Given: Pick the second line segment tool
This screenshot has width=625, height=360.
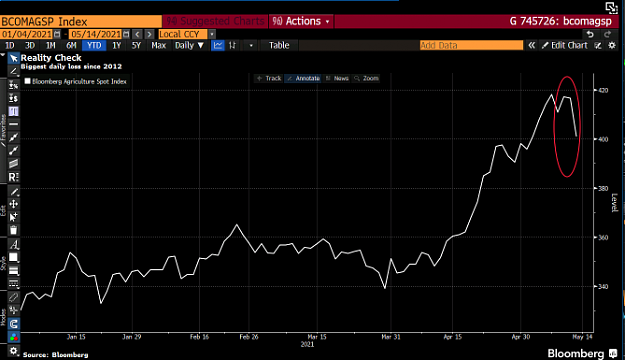Looking at the screenshot, I should (14, 151).
